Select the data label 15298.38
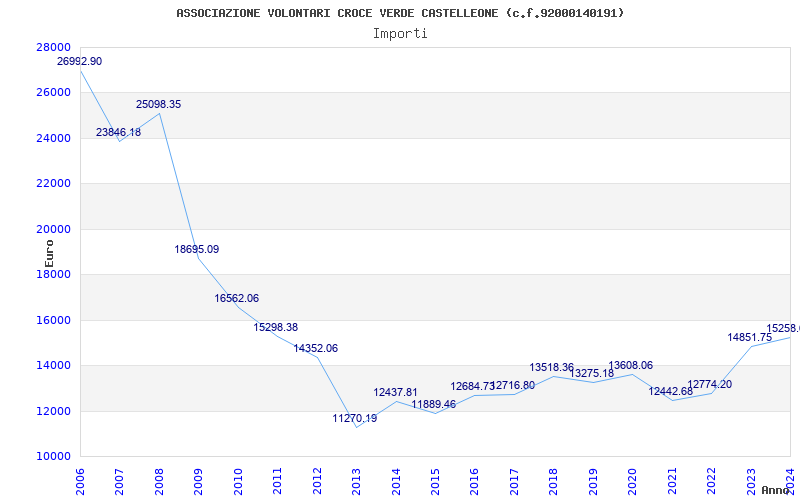Screen dimensions: 800x500 pyautogui.click(x=276, y=327)
